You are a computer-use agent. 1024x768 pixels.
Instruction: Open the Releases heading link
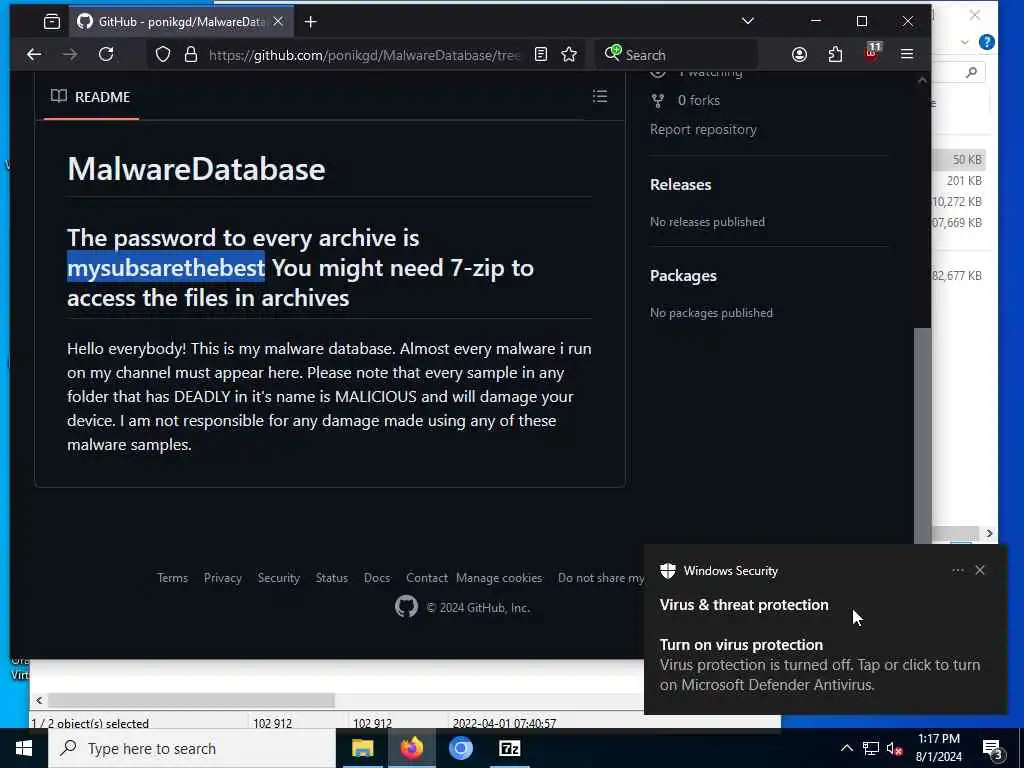tap(680, 185)
